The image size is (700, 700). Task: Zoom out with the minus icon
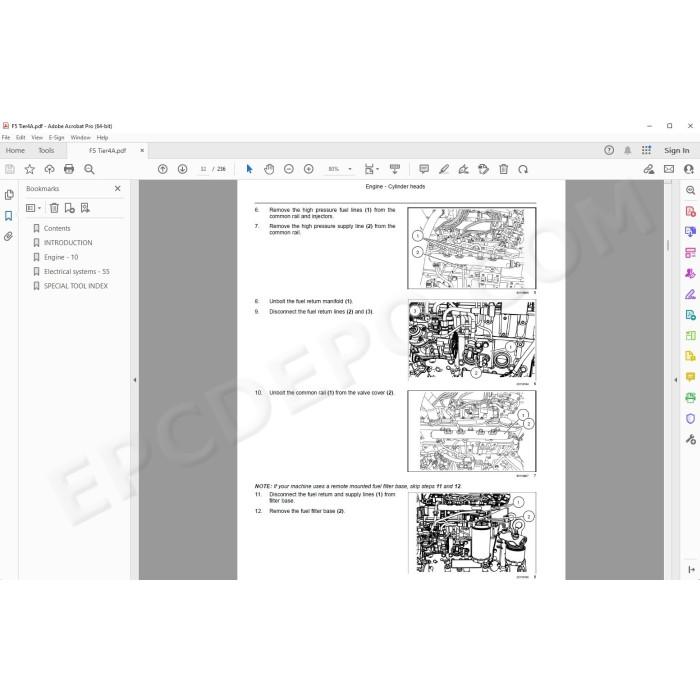(289, 169)
